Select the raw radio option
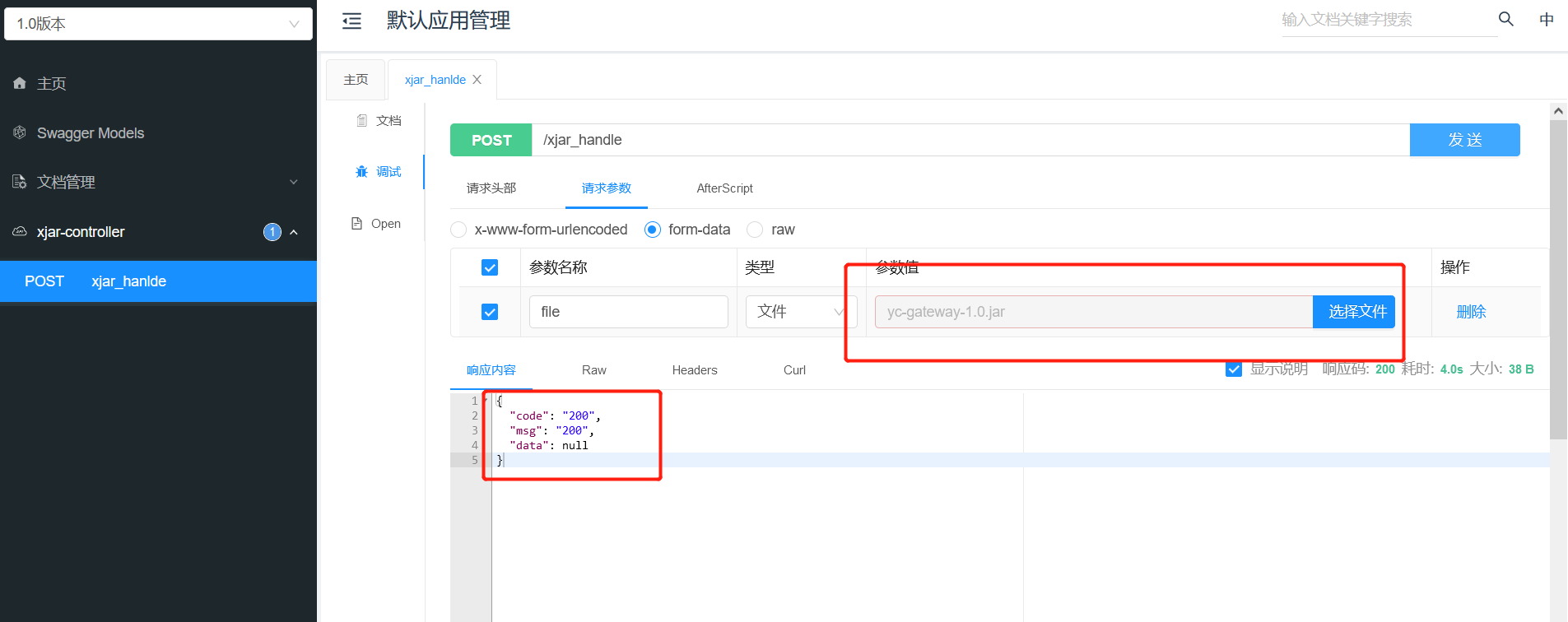The height and width of the screenshot is (622, 1568). (x=755, y=230)
